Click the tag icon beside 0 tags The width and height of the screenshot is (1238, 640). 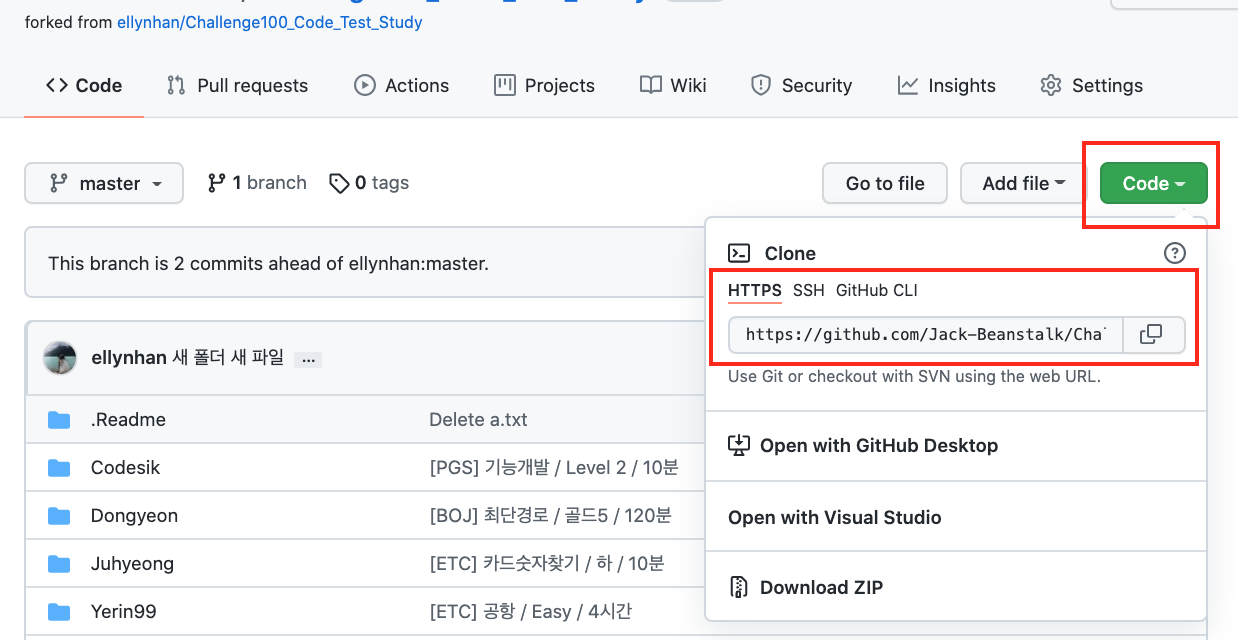click(x=340, y=183)
